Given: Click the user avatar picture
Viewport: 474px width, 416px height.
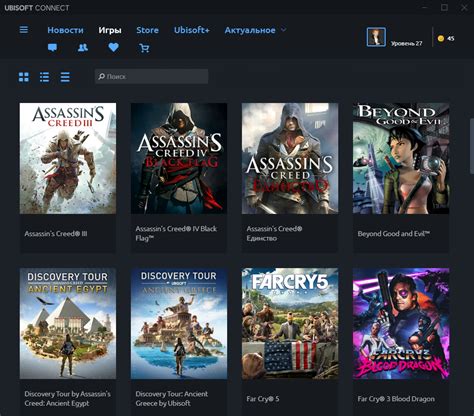Looking at the screenshot, I should coord(376,37).
